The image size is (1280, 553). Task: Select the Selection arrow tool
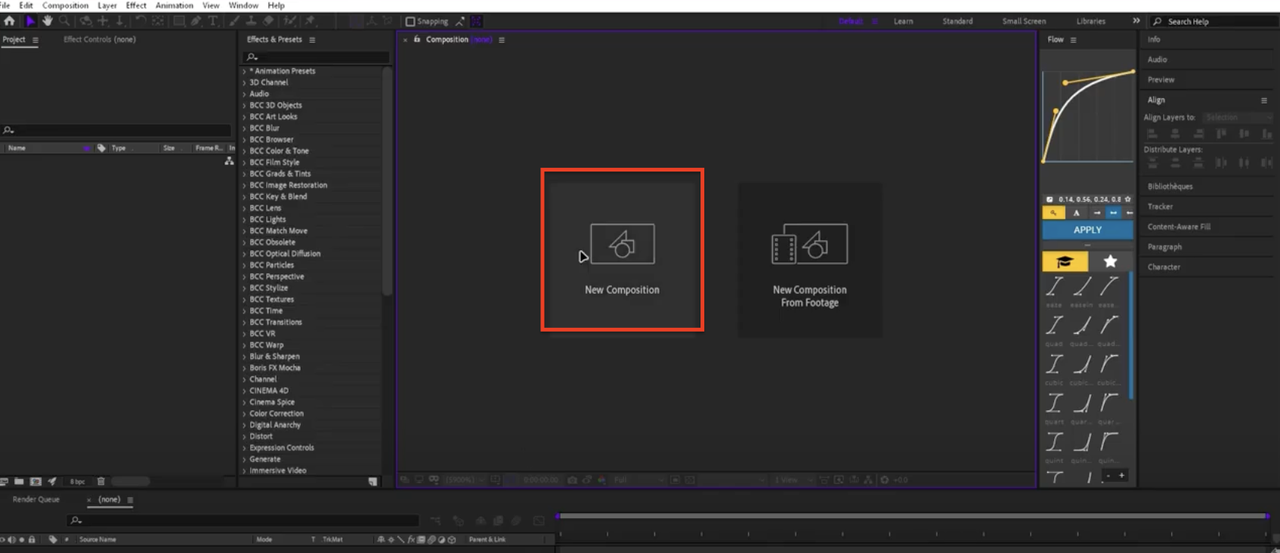tap(31, 21)
